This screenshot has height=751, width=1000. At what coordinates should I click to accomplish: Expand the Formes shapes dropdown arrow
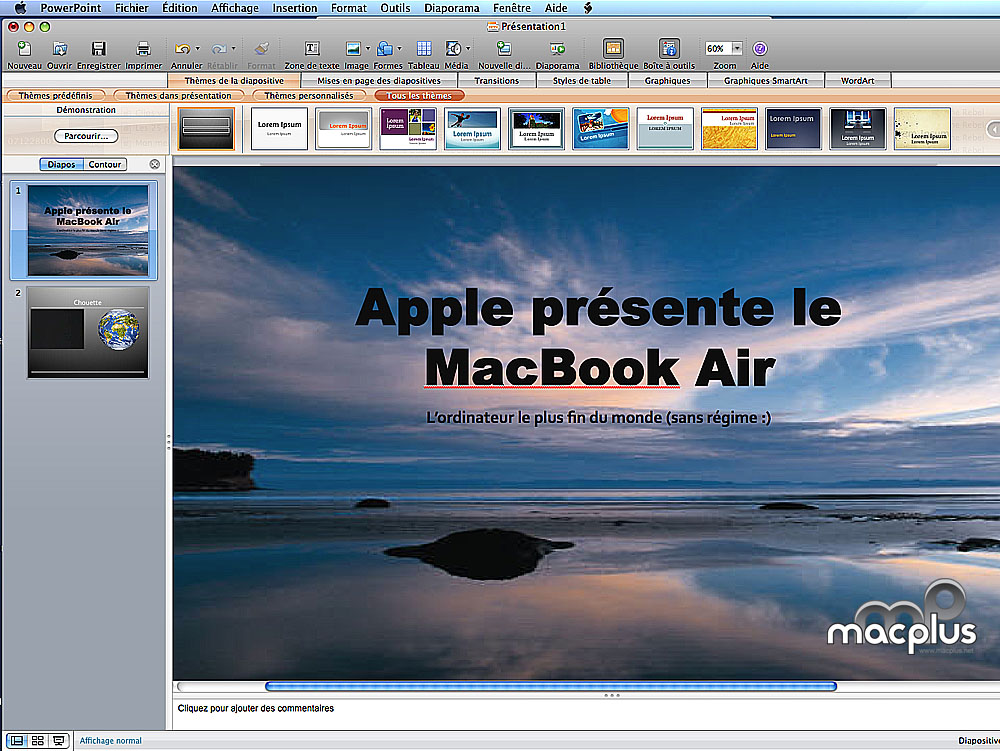[x=399, y=48]
